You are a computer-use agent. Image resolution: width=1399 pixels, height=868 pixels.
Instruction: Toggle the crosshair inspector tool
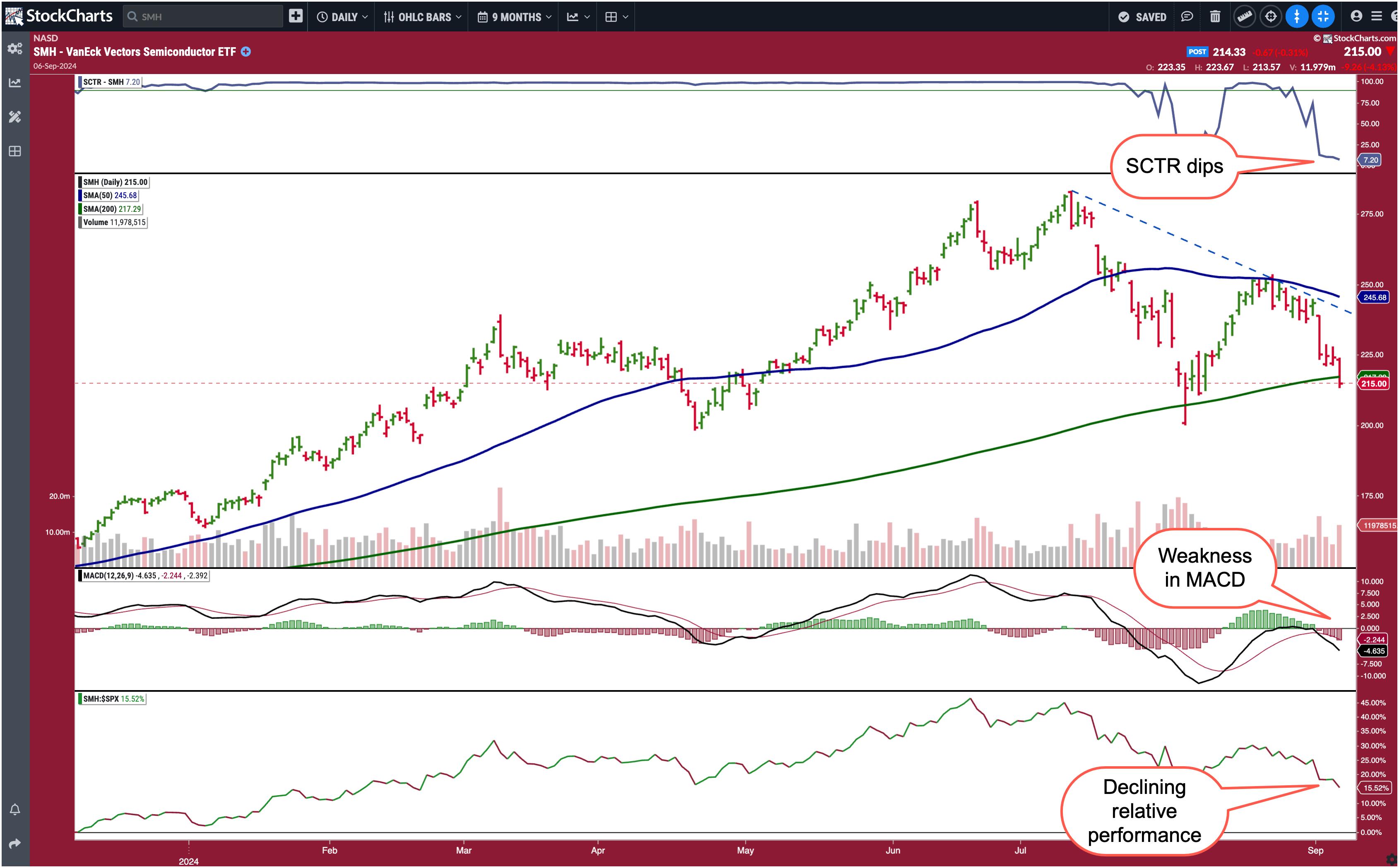1270,17
